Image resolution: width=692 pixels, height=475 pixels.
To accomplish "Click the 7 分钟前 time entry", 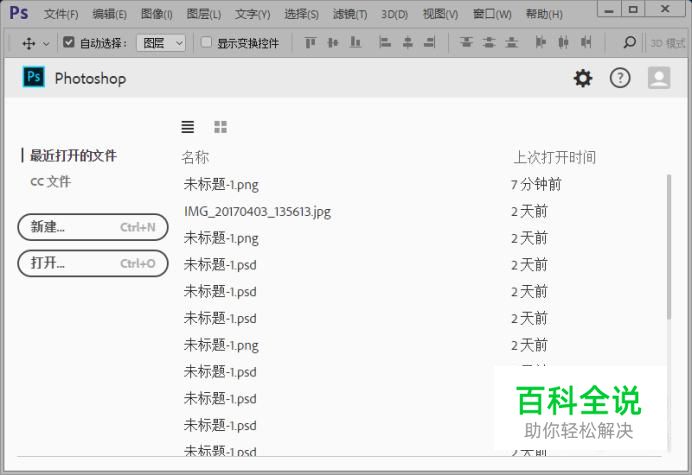I will 536,184.
